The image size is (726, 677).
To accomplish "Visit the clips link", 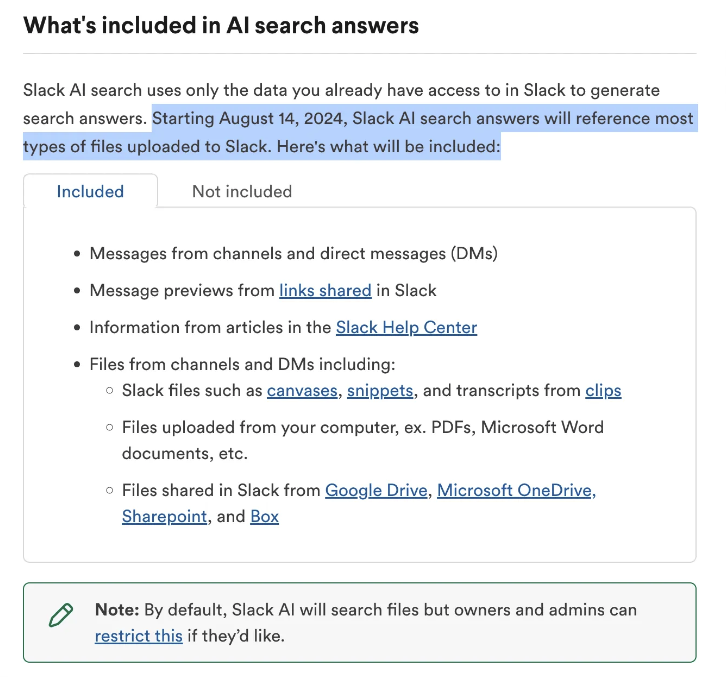I will (603, 390).
